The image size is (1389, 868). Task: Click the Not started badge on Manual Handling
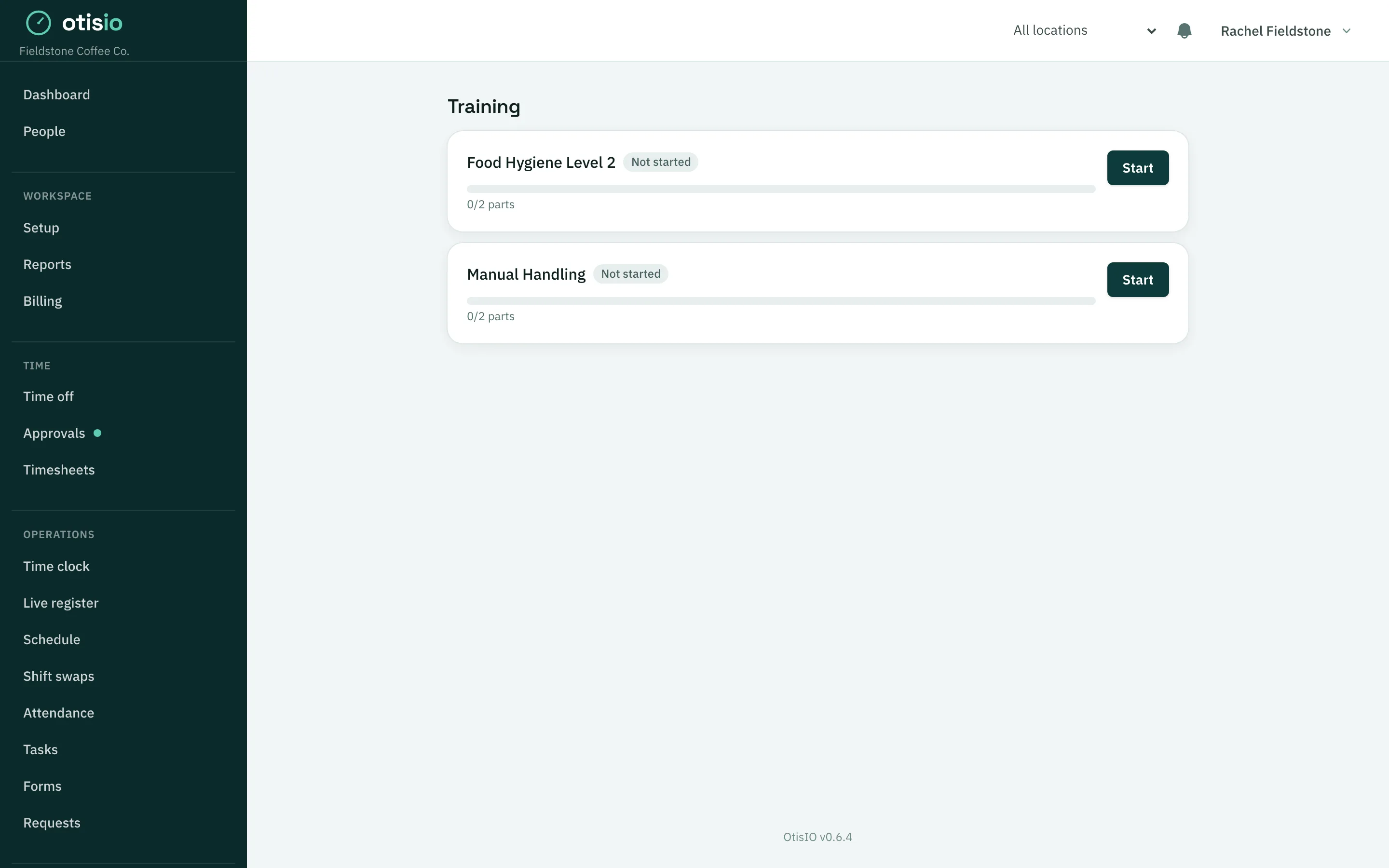point(631,274)
